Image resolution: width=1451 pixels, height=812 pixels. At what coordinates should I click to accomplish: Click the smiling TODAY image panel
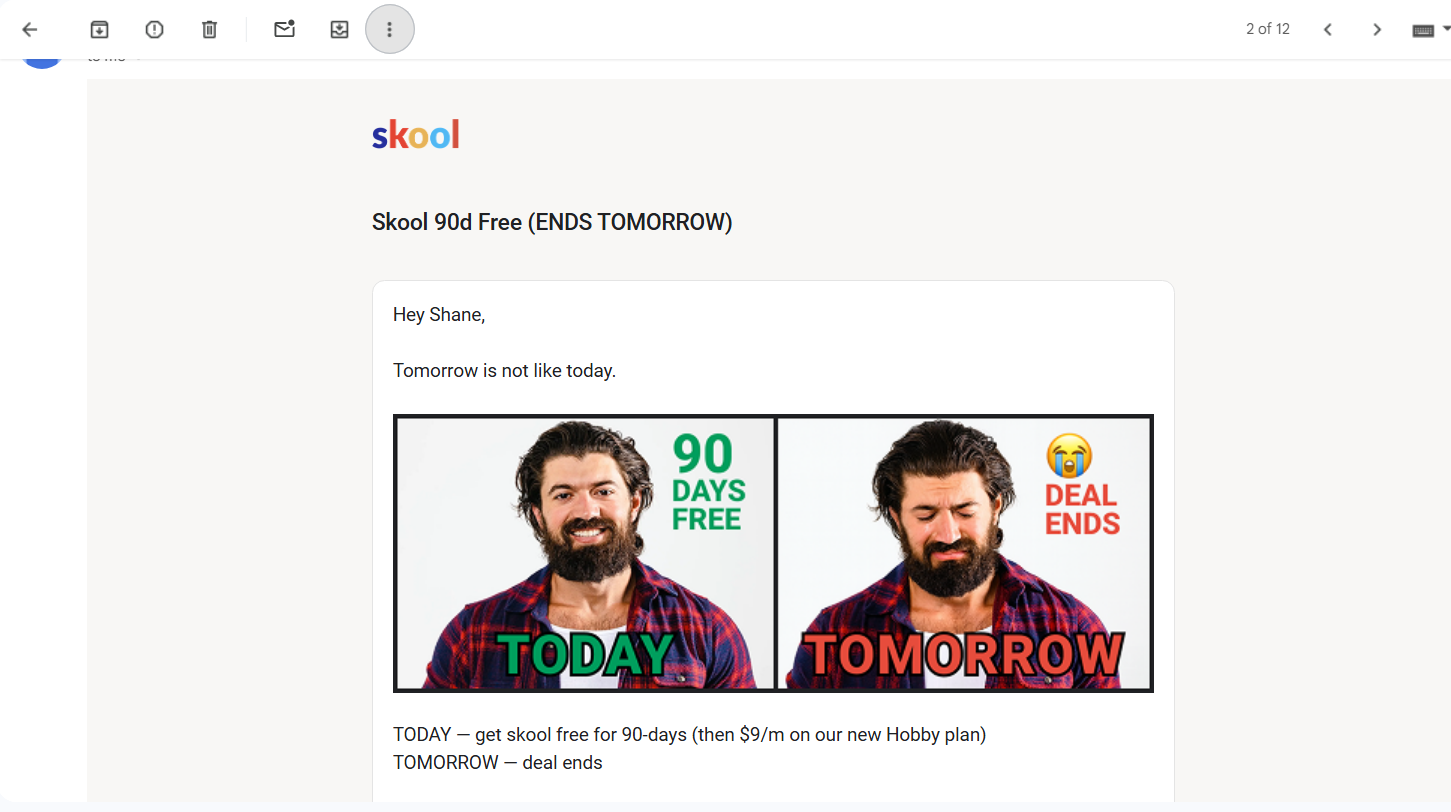[585, 553]
